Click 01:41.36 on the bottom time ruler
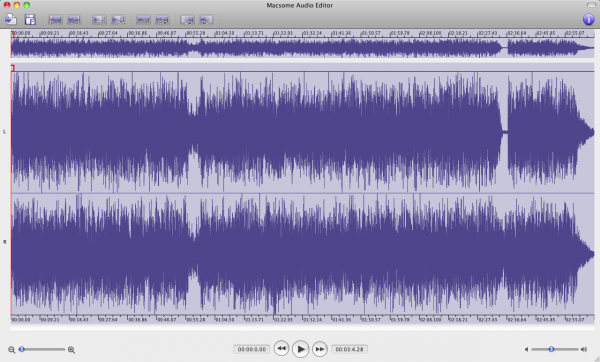 [x=341, y=320]
